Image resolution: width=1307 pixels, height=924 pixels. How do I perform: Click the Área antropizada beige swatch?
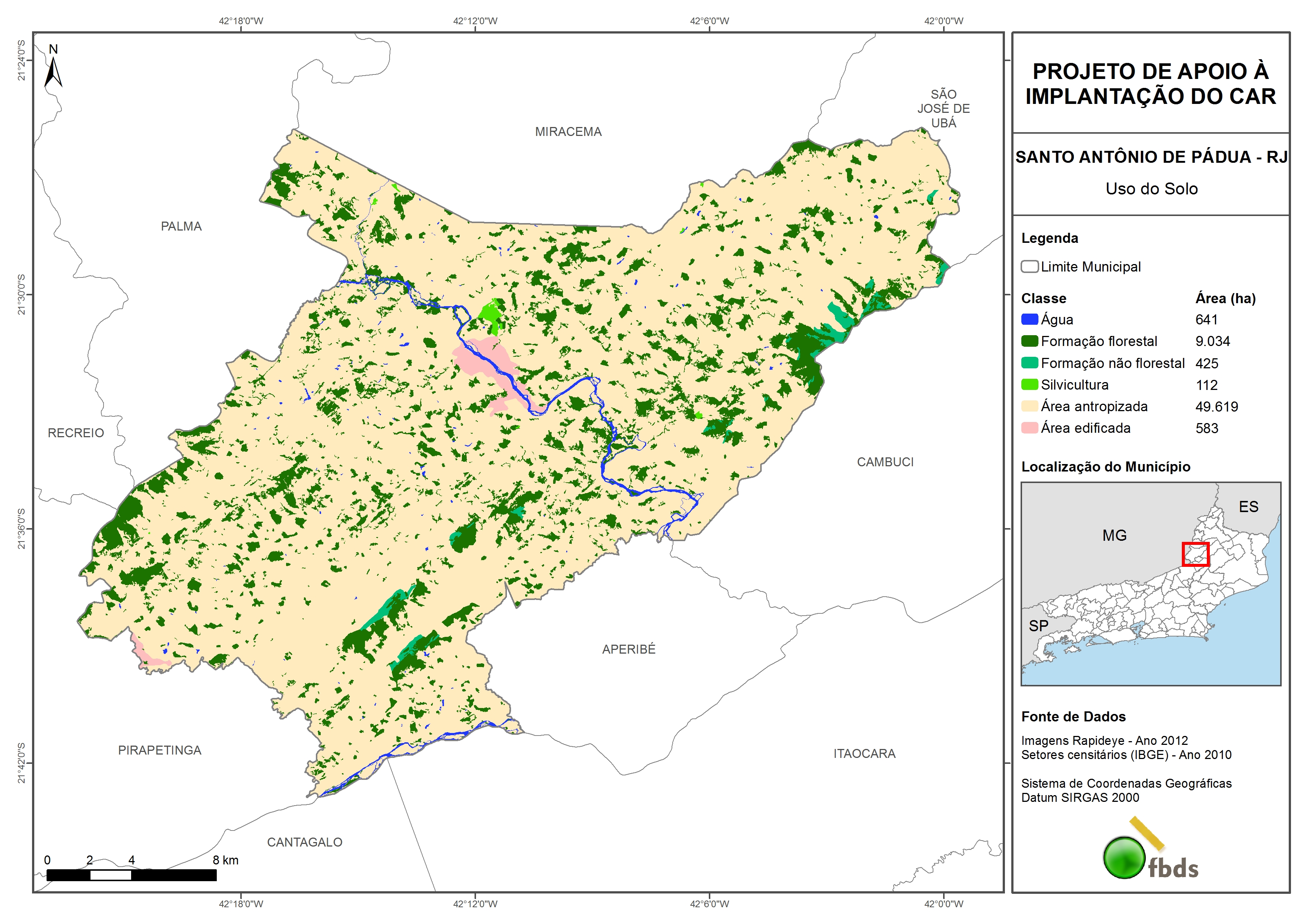click(1029, 406)
